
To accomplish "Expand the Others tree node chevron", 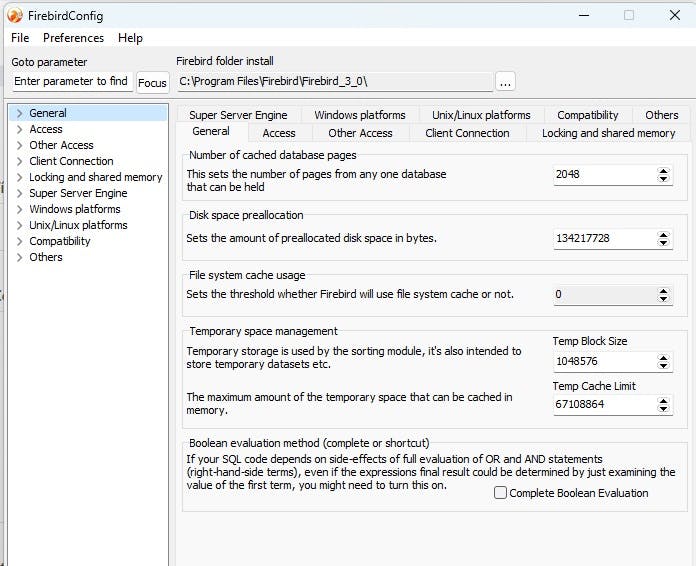I will click(x=20, y=257).
